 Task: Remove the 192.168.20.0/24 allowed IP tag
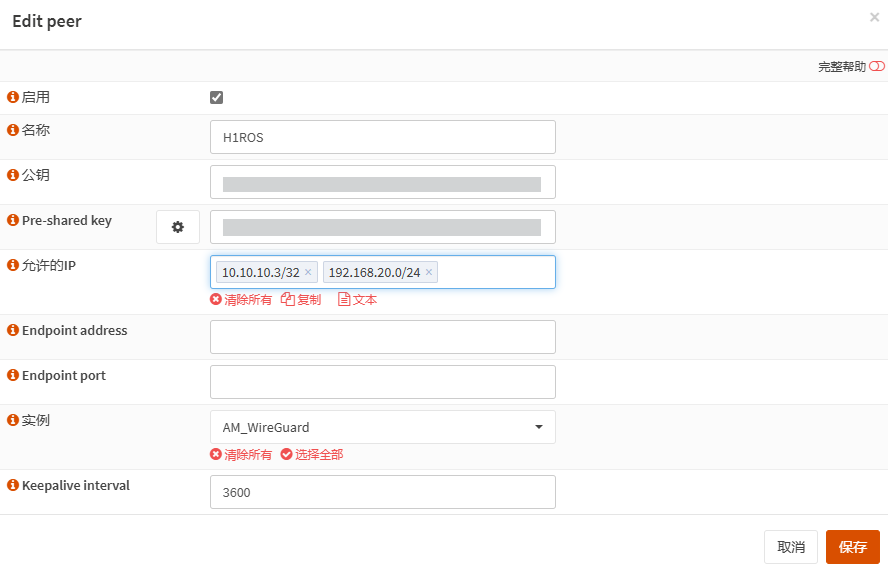pyautogui.click(x=429, y=272)
